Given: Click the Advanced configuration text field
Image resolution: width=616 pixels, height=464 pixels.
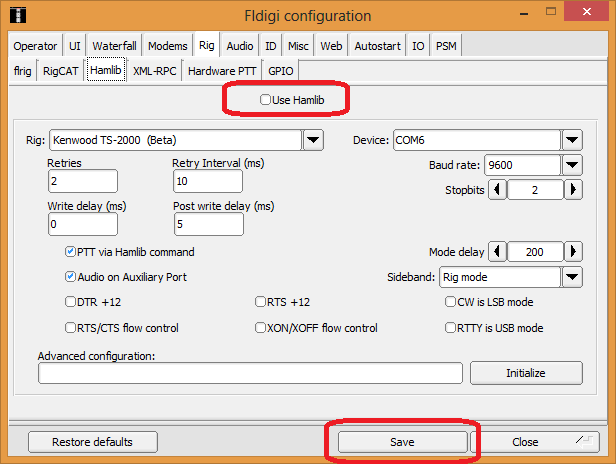Looking at the screenshot, I should [250, 373].
